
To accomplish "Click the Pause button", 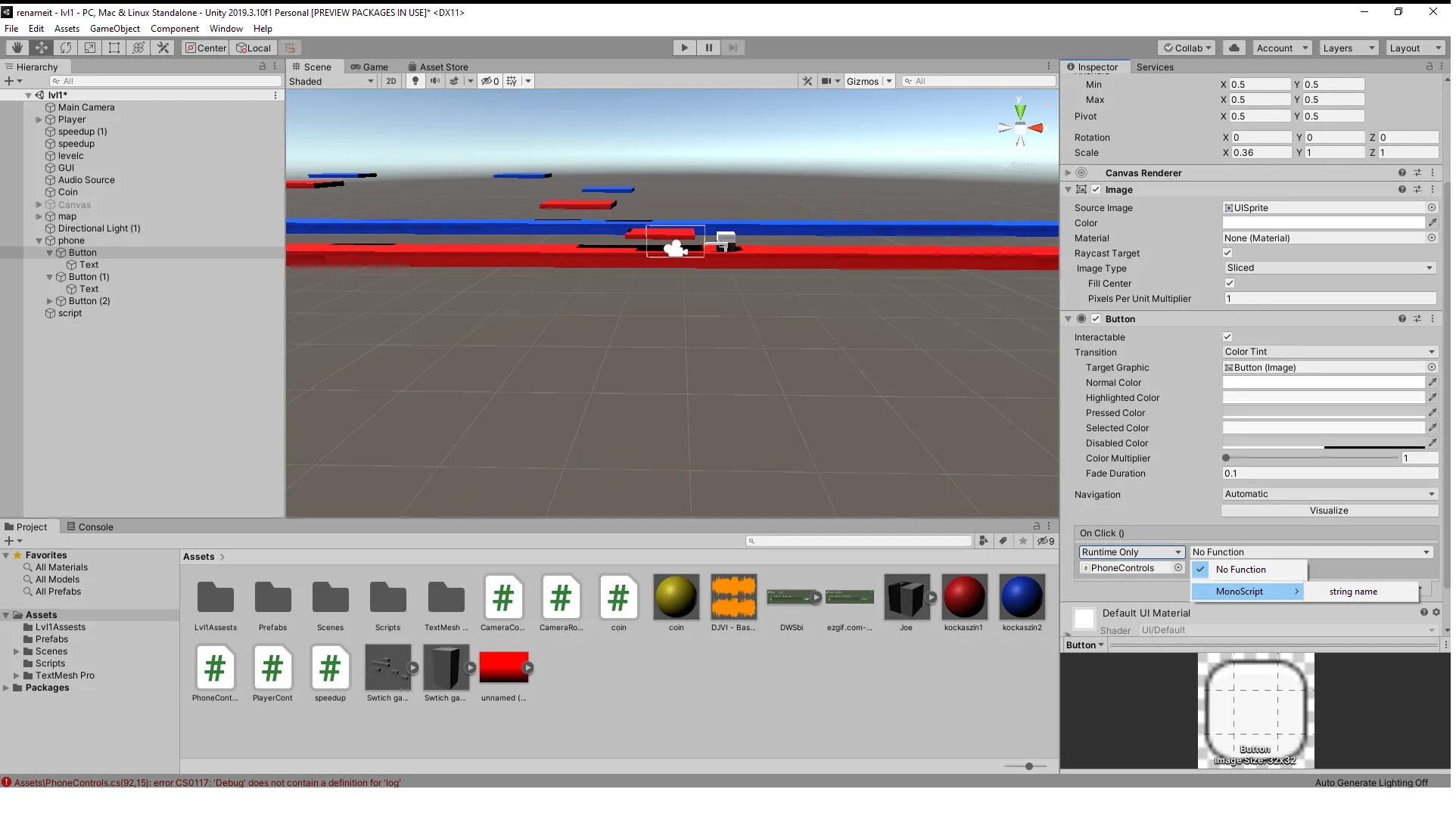I will tap(708, 48).
